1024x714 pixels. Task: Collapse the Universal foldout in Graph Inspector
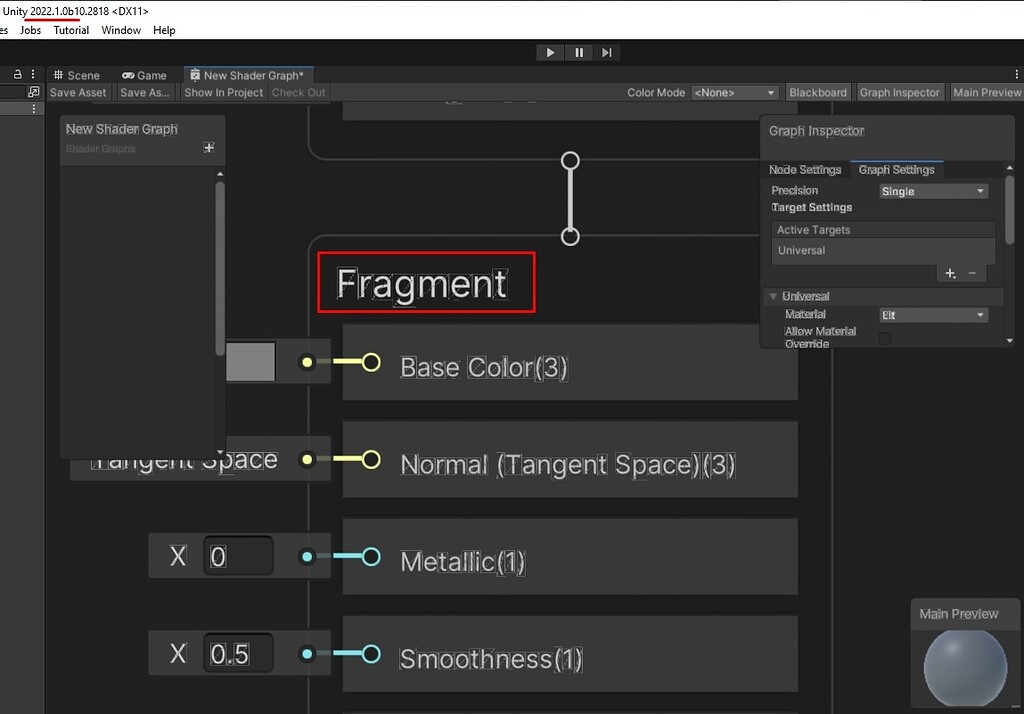click(x=772, y=296)
